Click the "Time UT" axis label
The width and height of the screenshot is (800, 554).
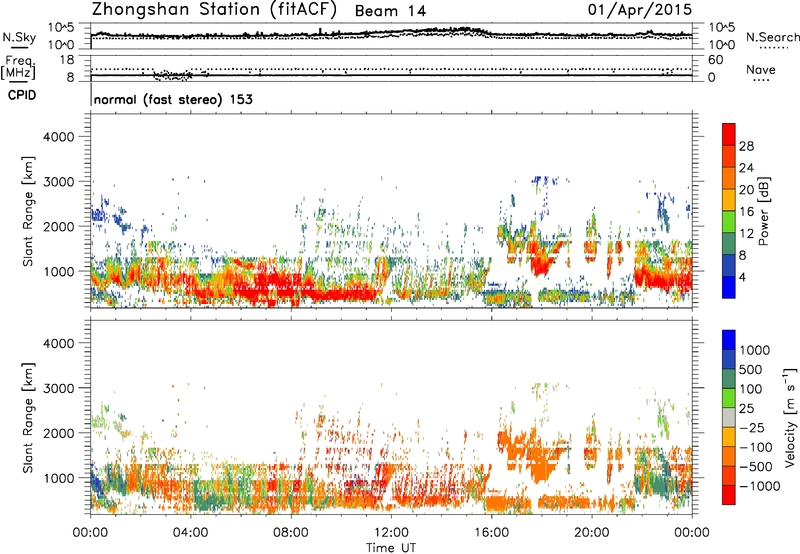[x=391, y=548]
